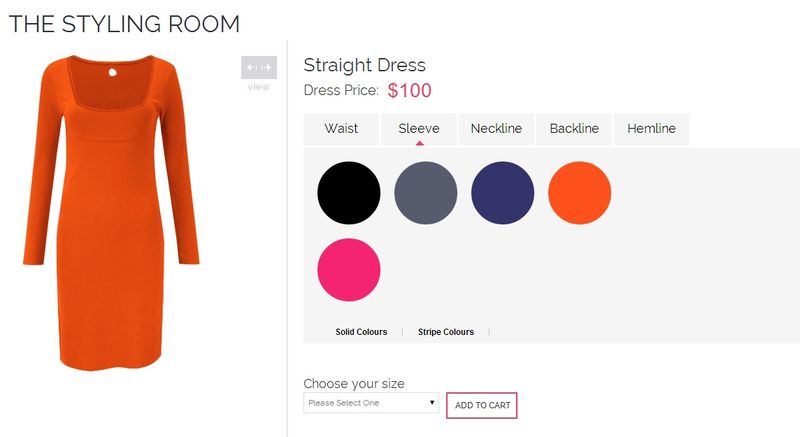This screenshot has width=800, height=437.
Task: Click the ADD TO CART button
Action: 482,405
